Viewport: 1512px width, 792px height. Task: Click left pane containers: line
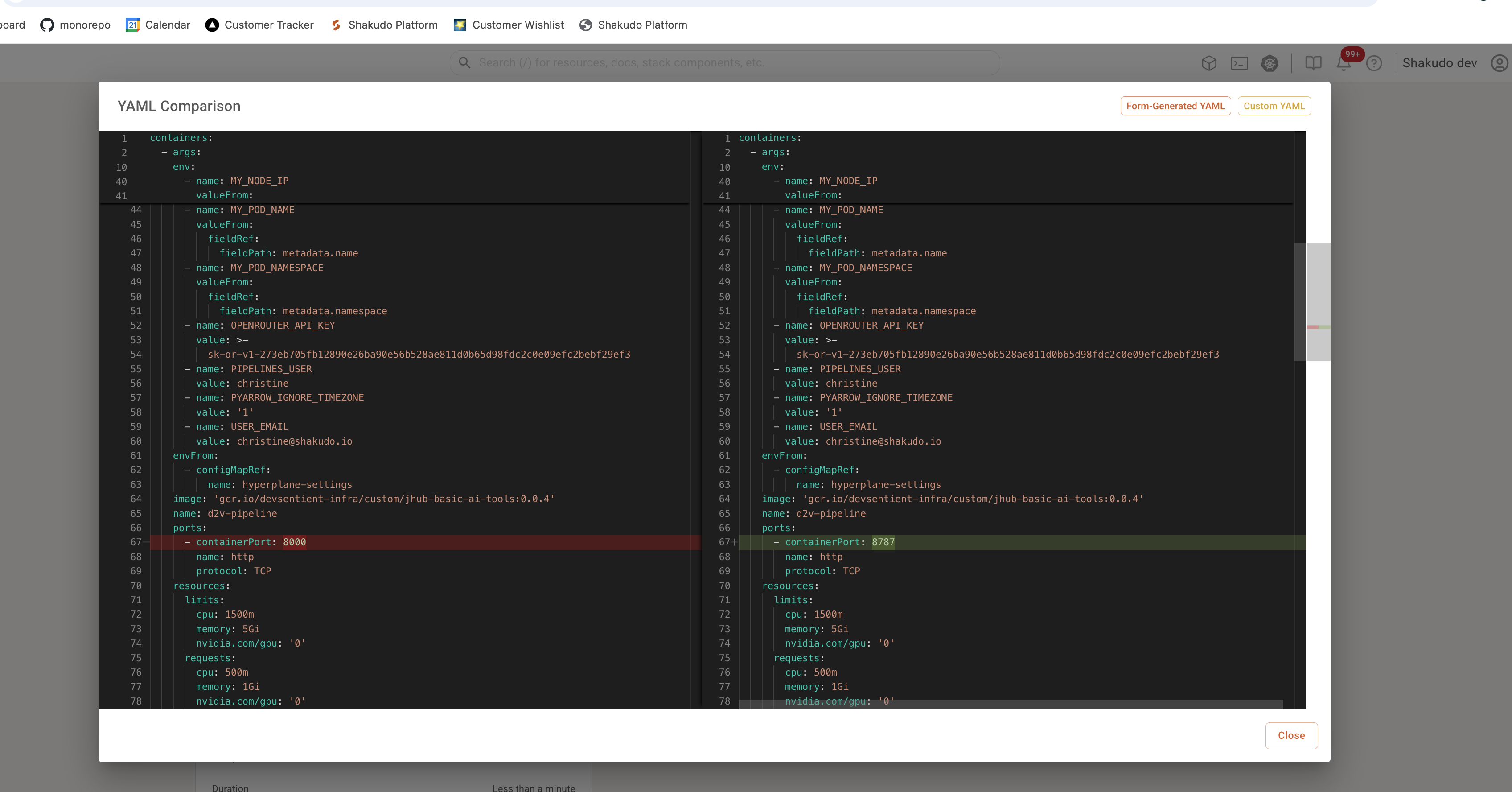(181, 137)
